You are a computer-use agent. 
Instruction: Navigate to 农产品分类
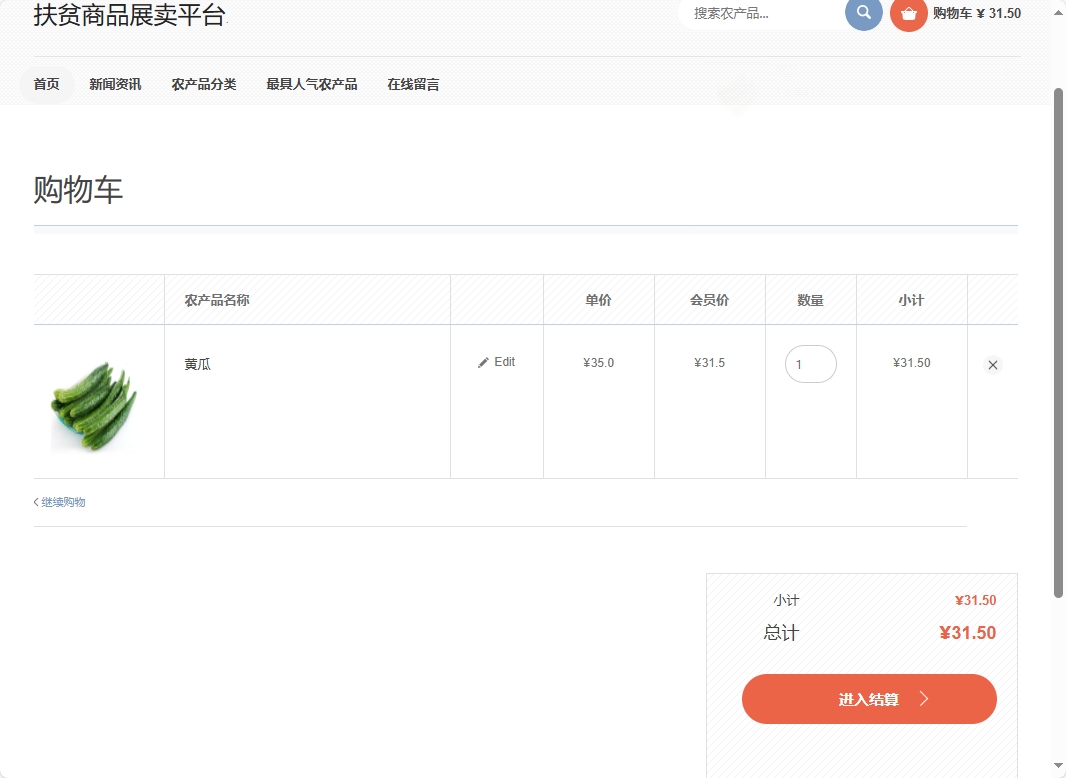click(x=204, y=84)
